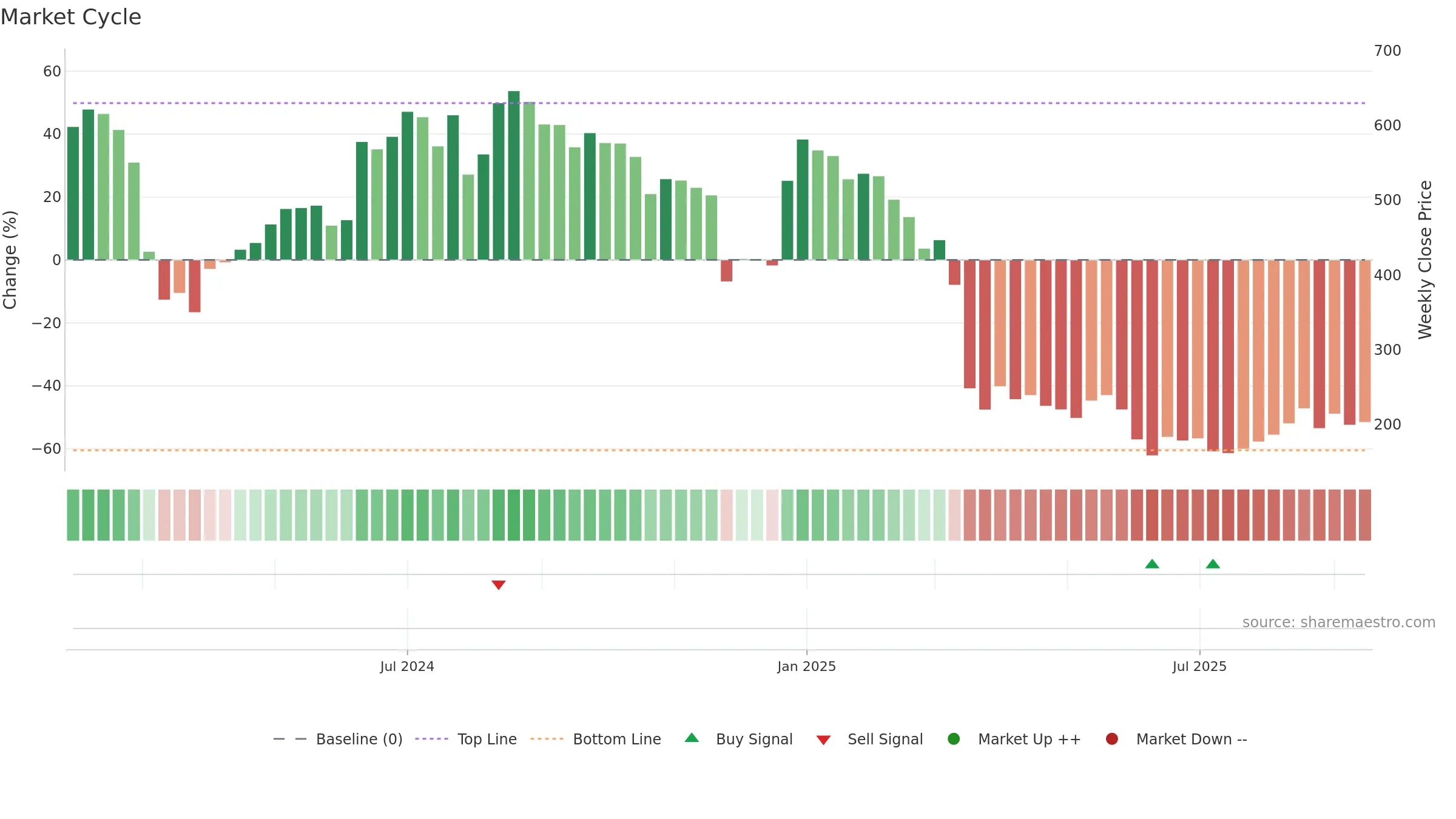Click the green triangle icon in the legend
Screen dimensions: 1456x819
692,738
